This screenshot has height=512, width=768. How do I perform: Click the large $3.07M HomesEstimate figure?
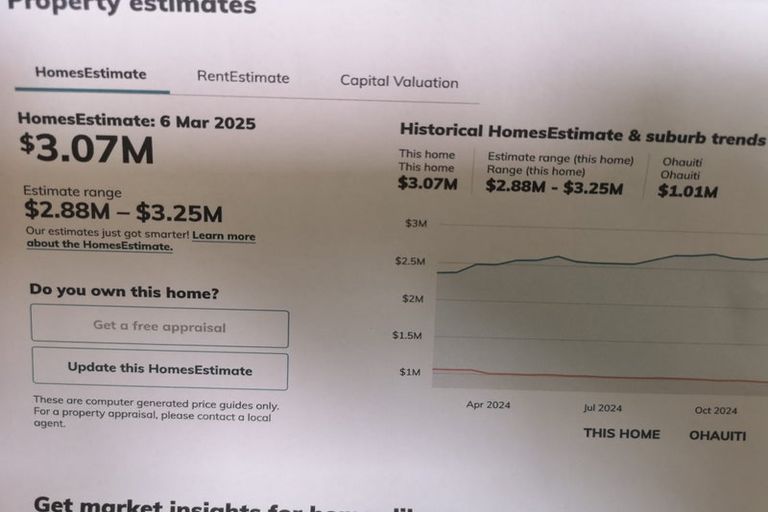87,150
